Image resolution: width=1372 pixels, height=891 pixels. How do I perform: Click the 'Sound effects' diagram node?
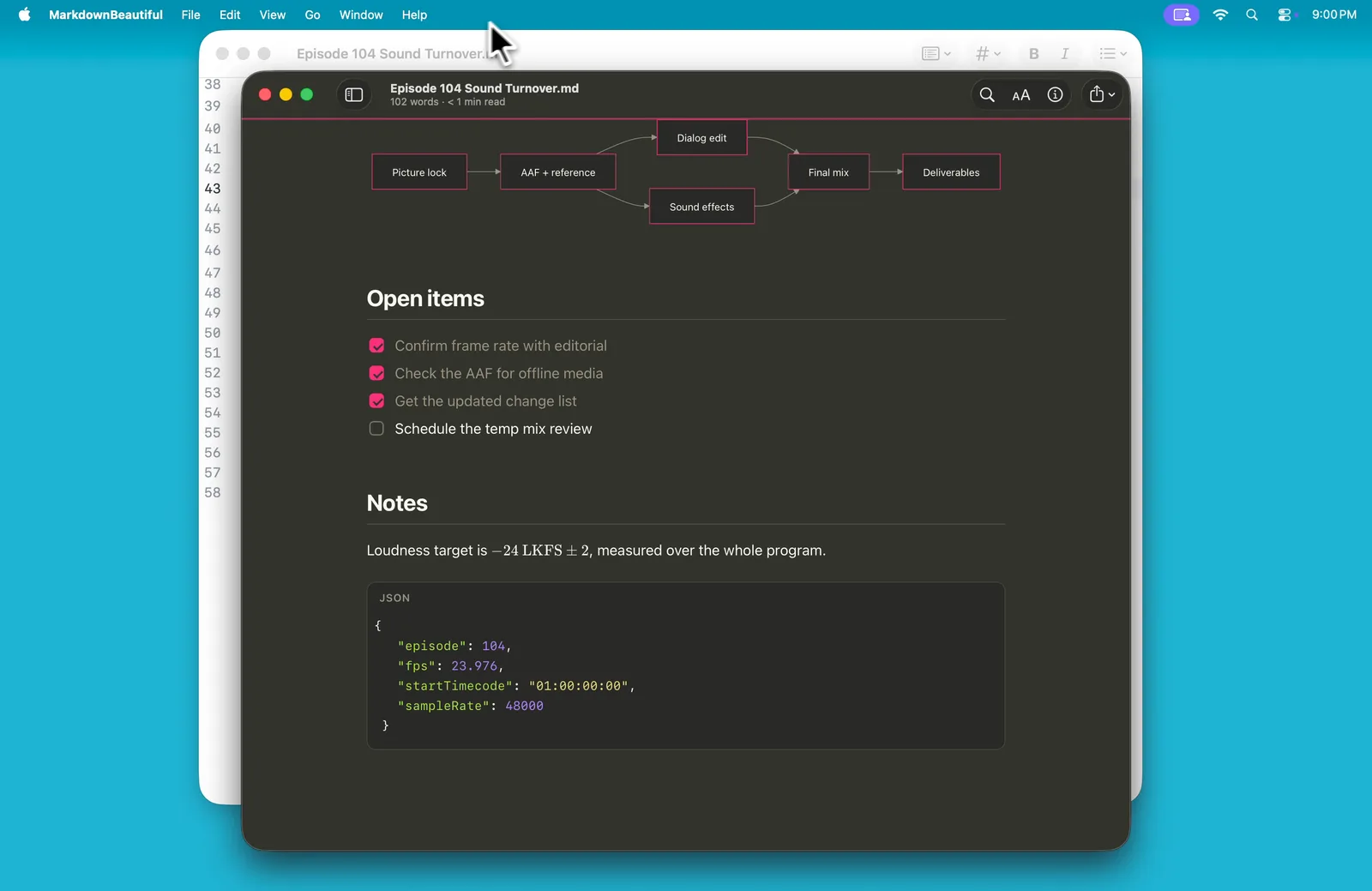701,207
